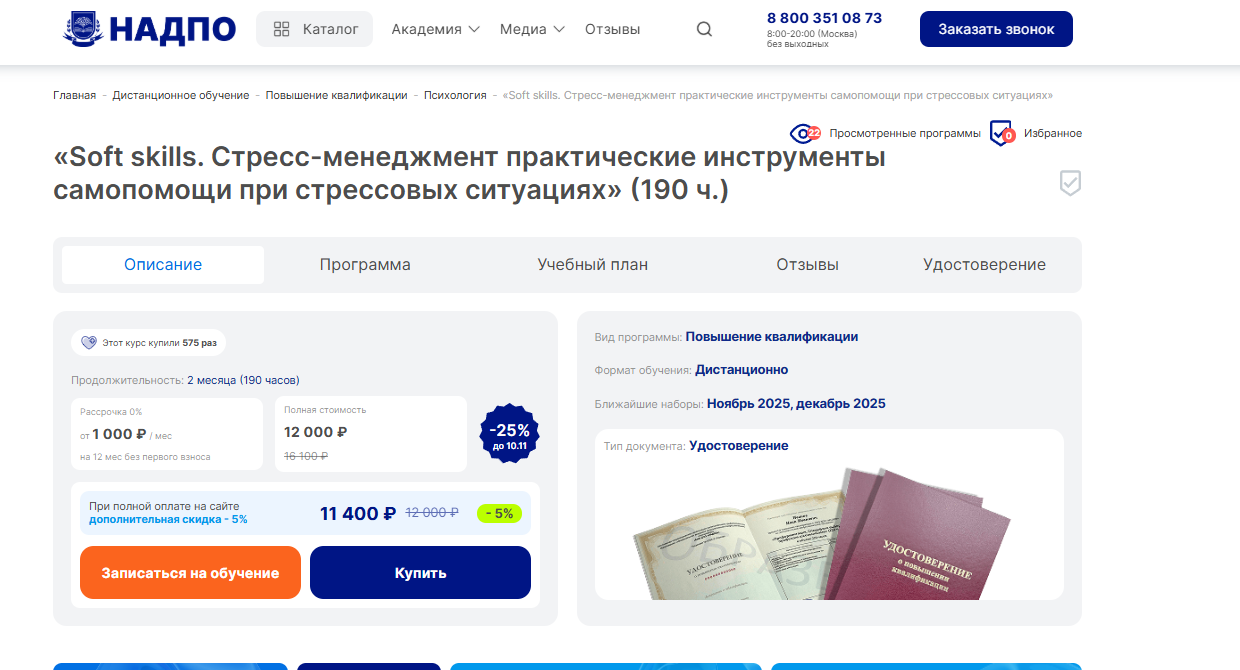Select the Удостоверение tab
The width and height of the screenshot is (1240, 670).
pyautogui.click(x=984, y=265)
